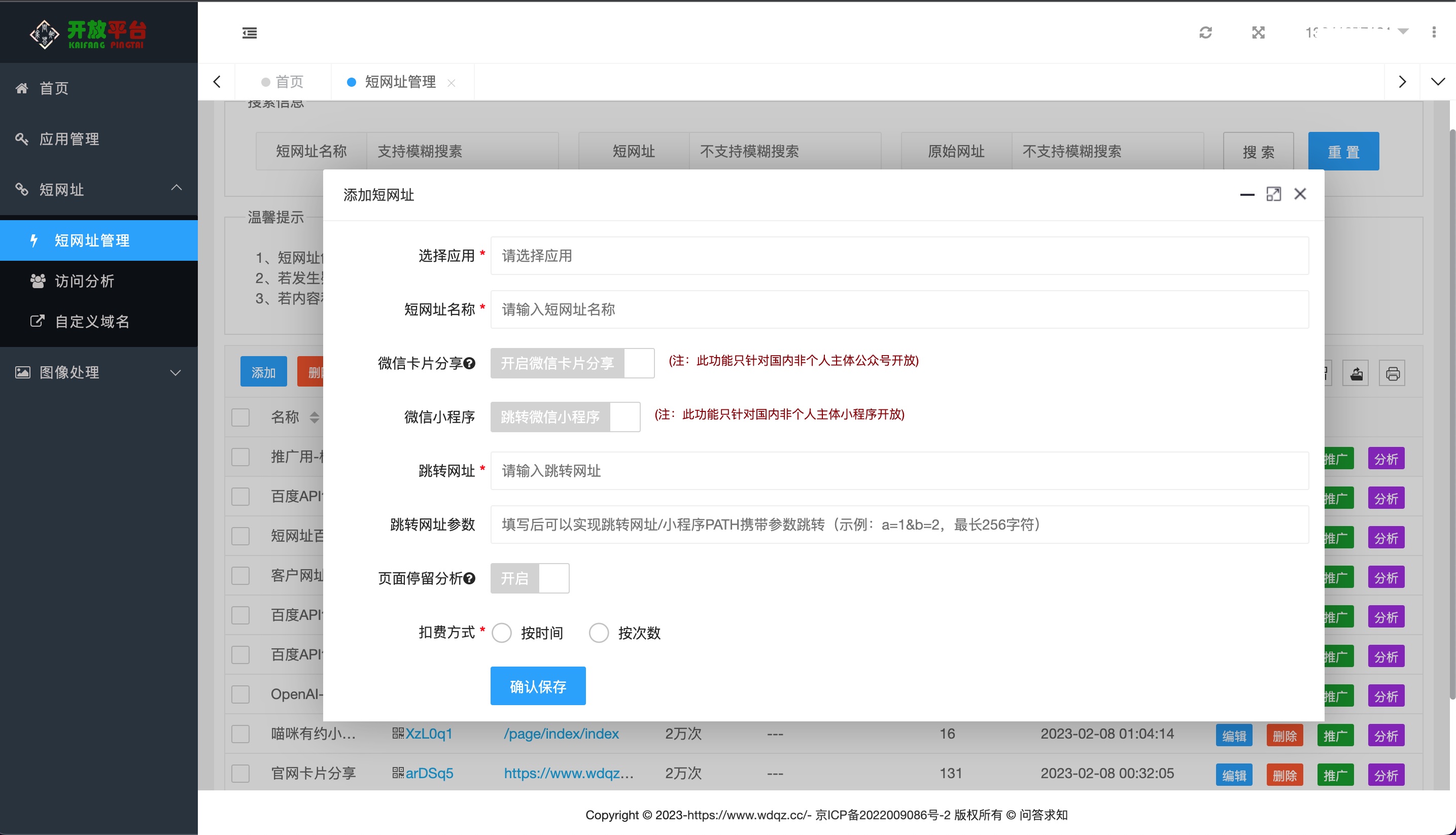Select the 按时间 billing radio option
This screenshot has width=1456, height=835.
click(x=502, y=633)
